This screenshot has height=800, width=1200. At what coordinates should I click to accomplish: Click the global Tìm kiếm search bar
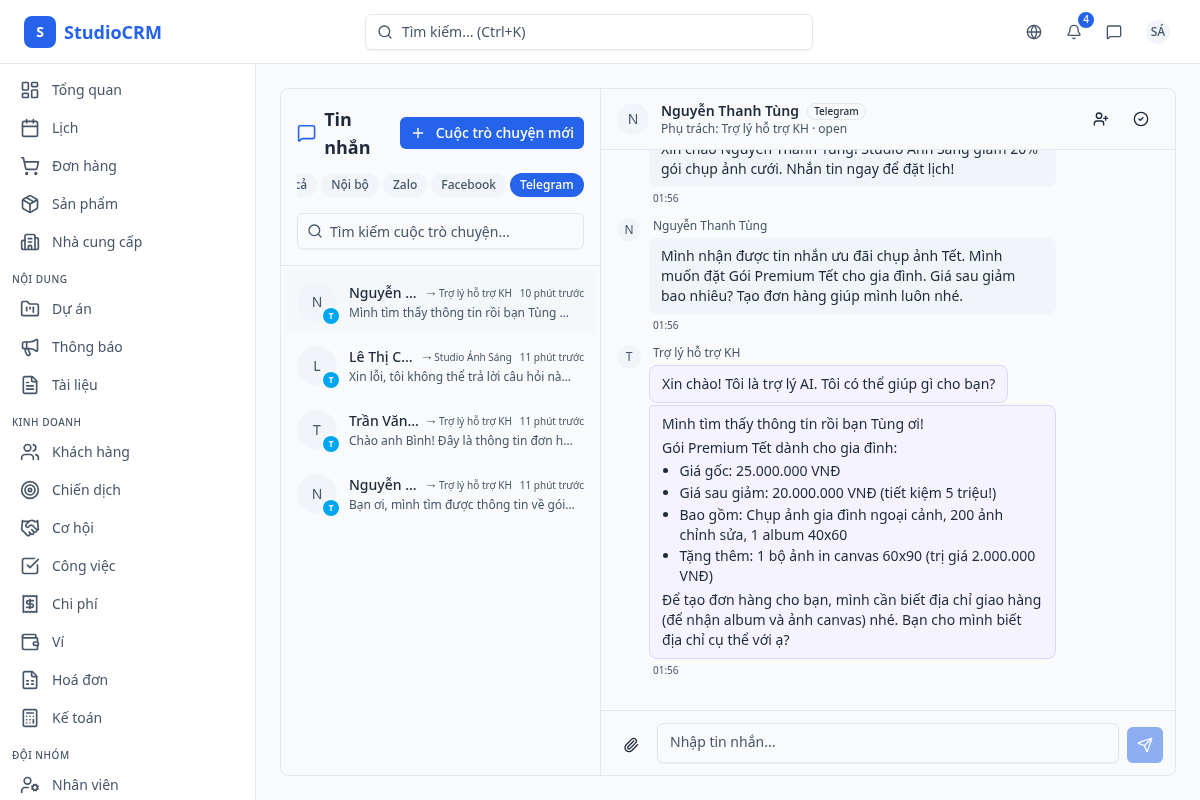[588, 32]
